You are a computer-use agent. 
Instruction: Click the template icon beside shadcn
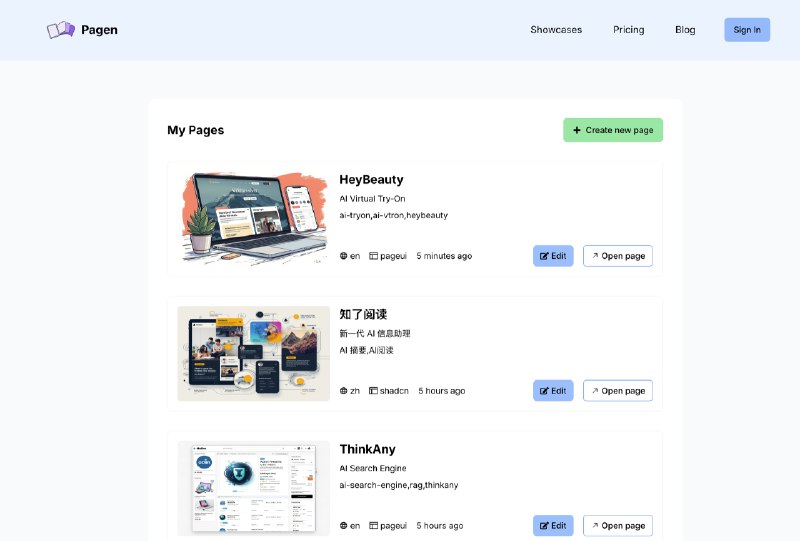click(373, 390)
